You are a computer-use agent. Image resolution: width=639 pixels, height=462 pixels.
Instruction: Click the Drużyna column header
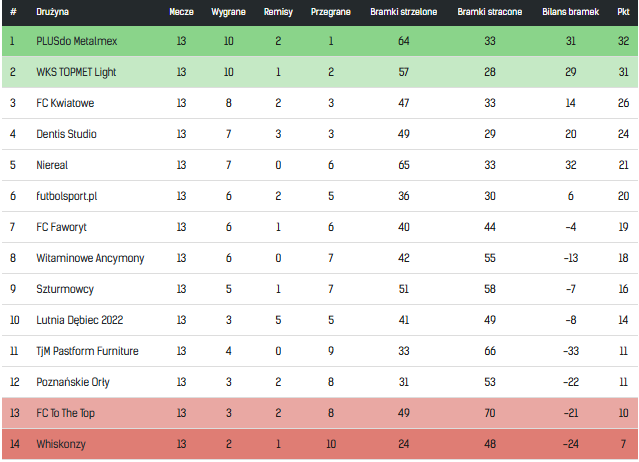pos(52,12)
